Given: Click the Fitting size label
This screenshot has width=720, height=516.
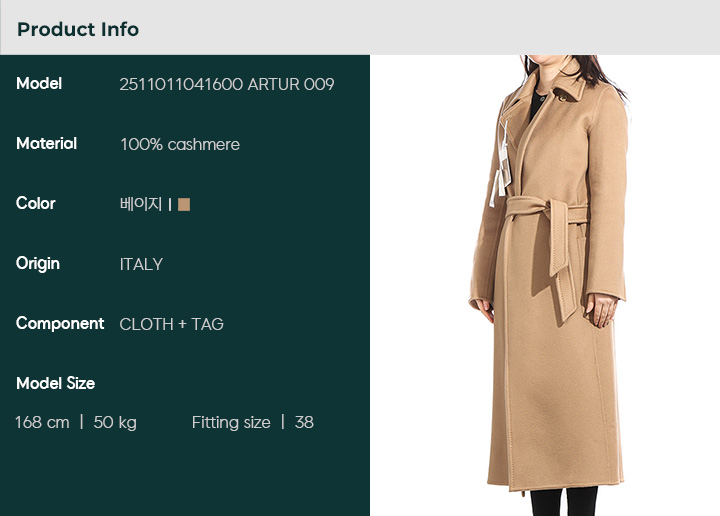Looking at the screenshot, I should click(231, 422).
